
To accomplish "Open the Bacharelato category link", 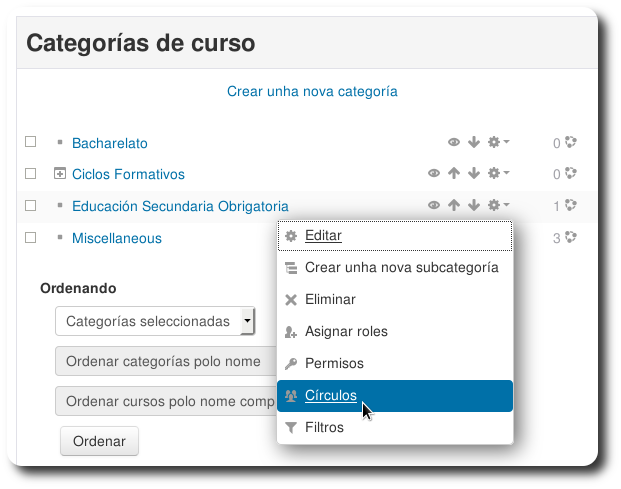I will pos(110,143).
